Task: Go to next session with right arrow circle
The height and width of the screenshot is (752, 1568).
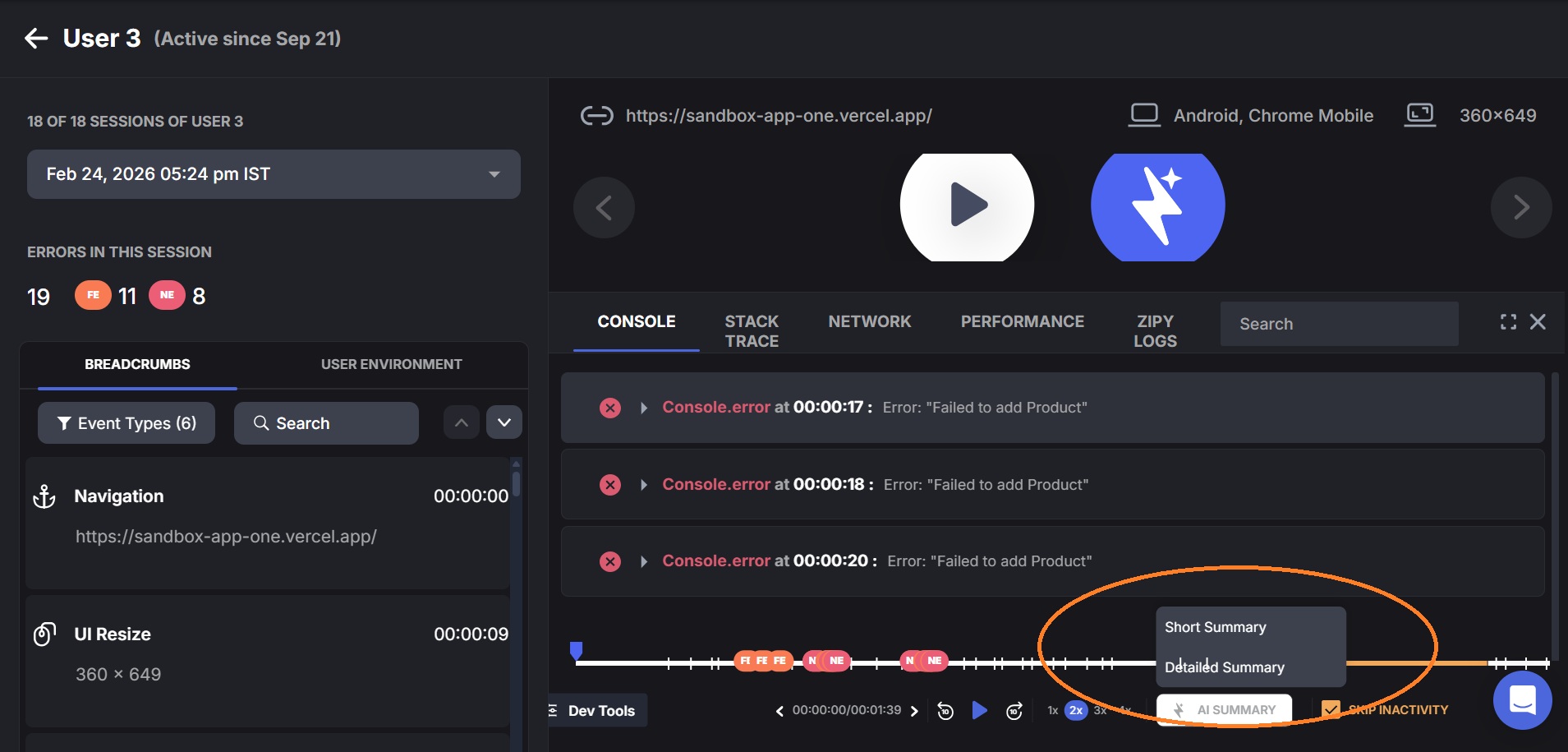Action: (x=1520, y=207)
